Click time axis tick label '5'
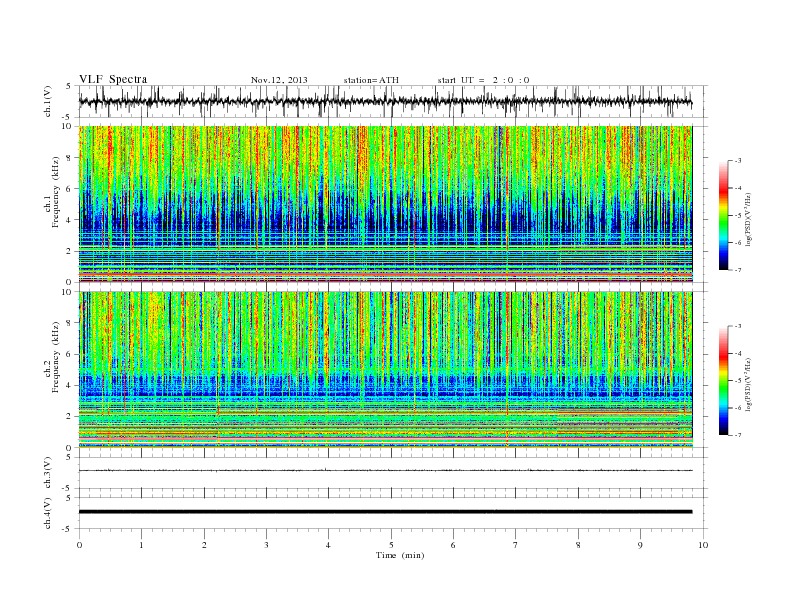The height and width of the screenshot is (612, 792). pyautogui.click(x=391, y=545)
